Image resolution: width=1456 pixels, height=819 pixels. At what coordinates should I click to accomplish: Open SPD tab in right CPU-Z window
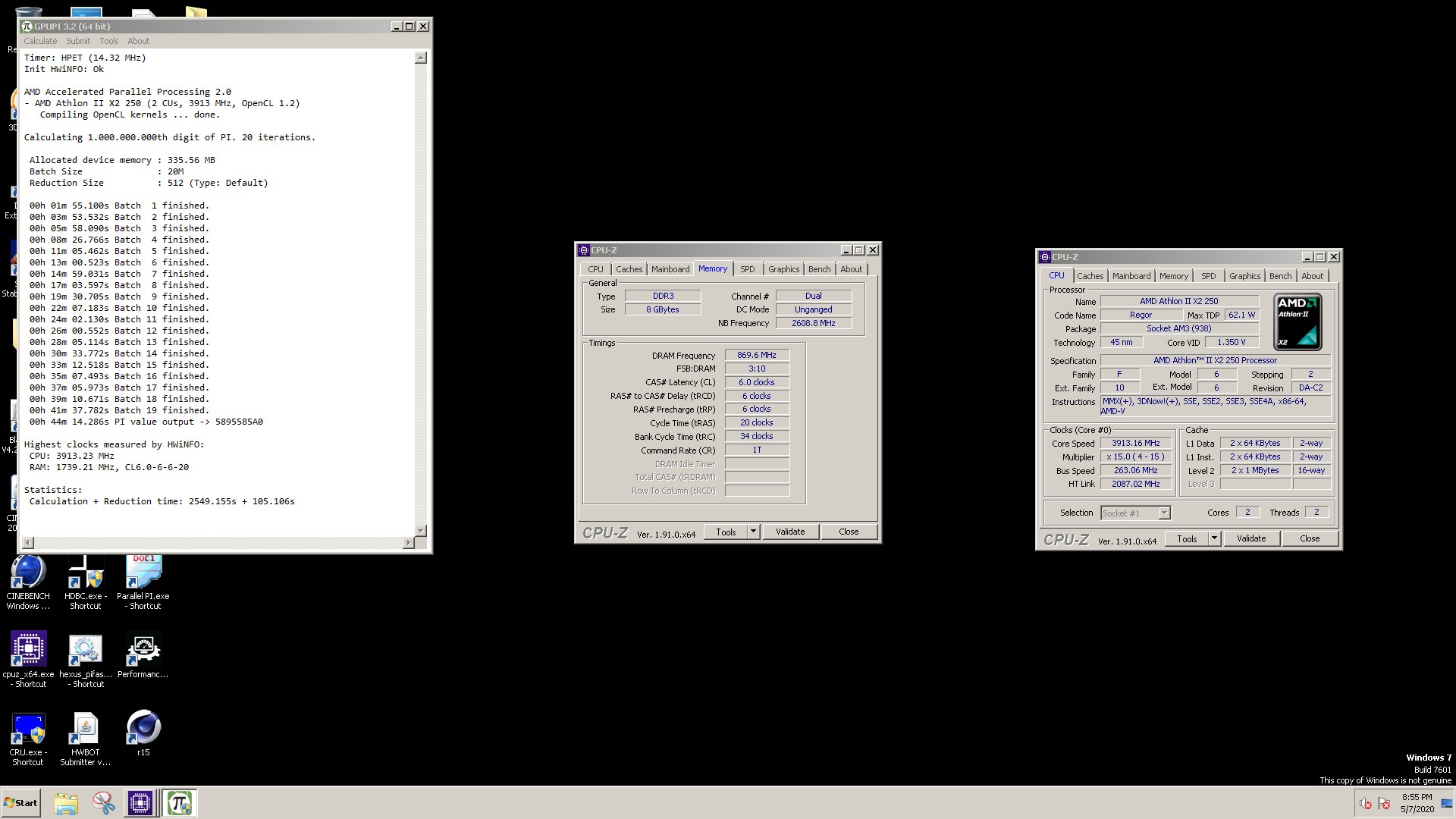(x=1209, y=276)
